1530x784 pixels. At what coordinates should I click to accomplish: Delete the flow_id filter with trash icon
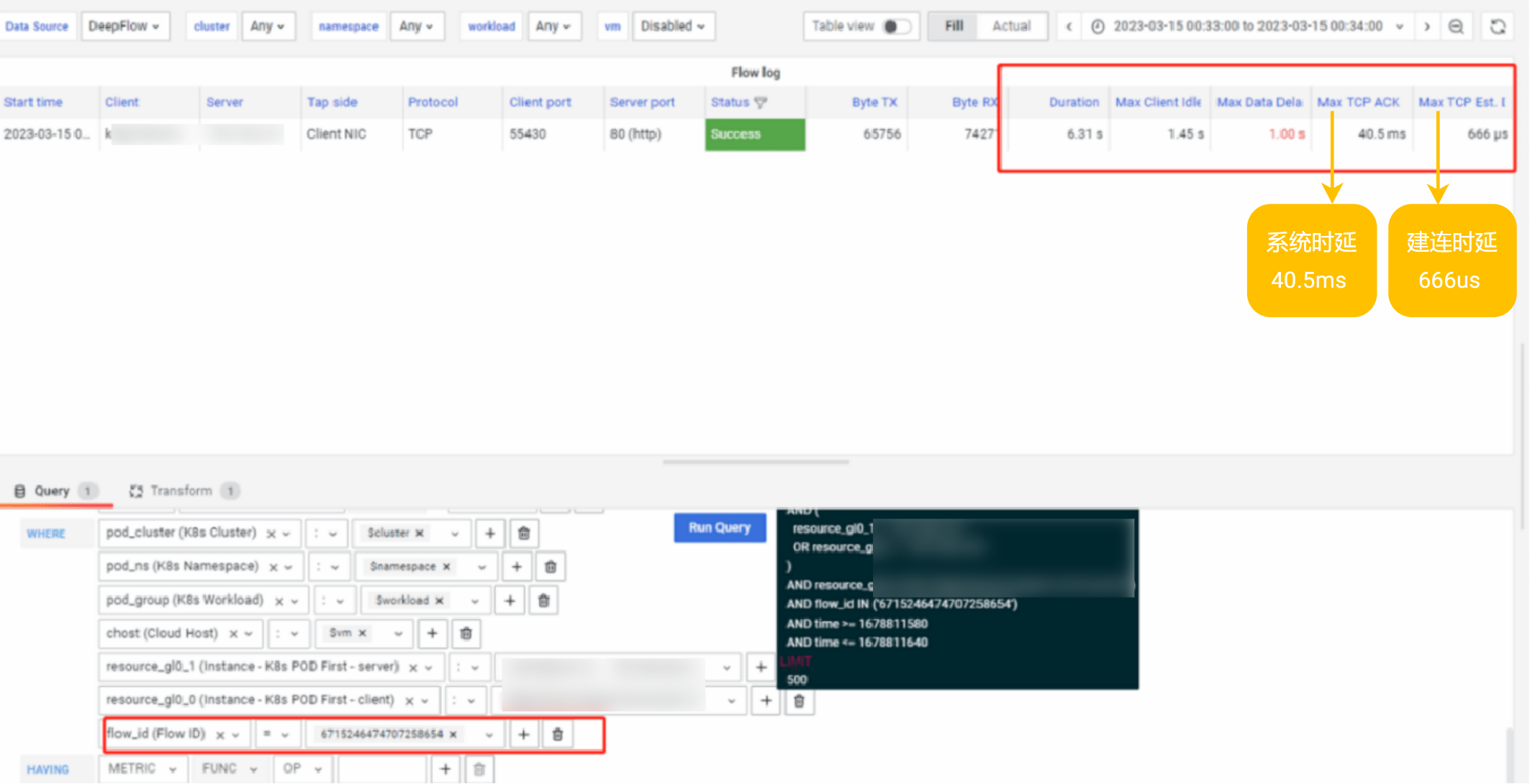click(x=557, y=734)
